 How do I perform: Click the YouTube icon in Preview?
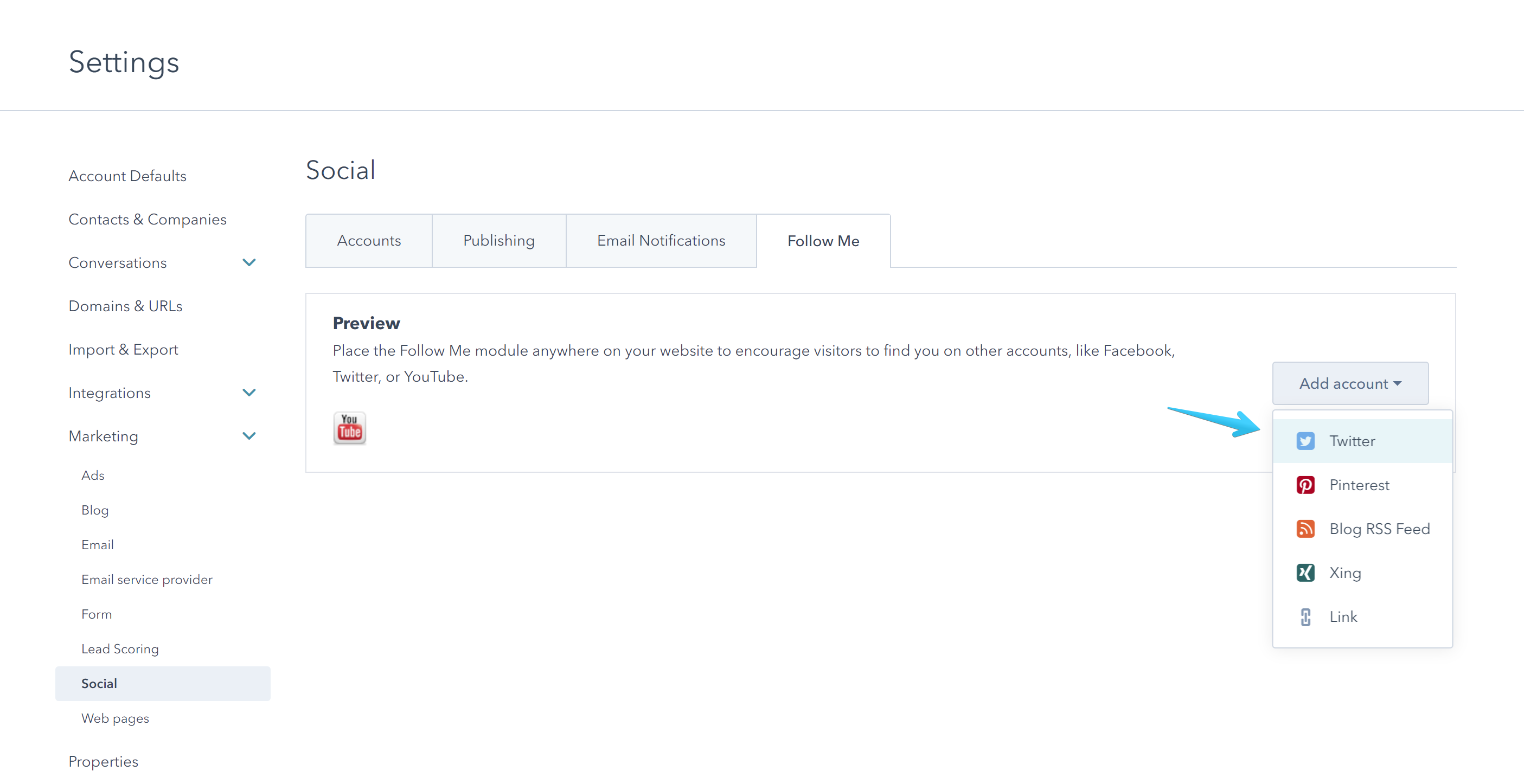pos(349,427)
